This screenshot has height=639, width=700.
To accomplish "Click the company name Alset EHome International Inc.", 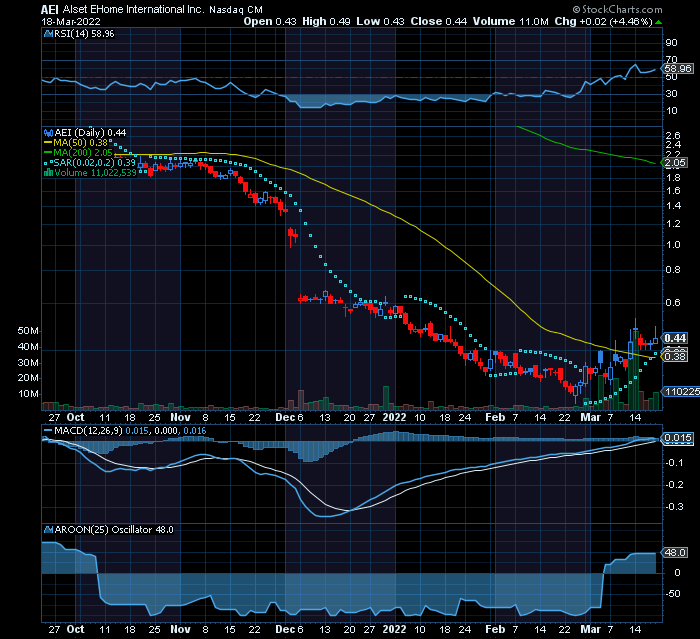I will [133, 9].
